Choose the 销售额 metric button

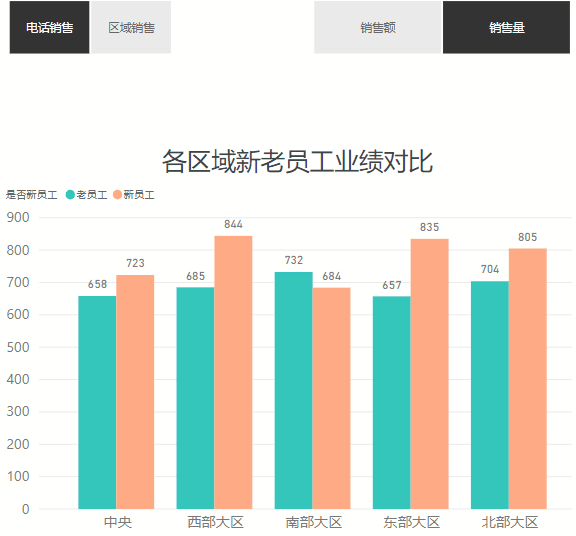(x=378, y=27)
